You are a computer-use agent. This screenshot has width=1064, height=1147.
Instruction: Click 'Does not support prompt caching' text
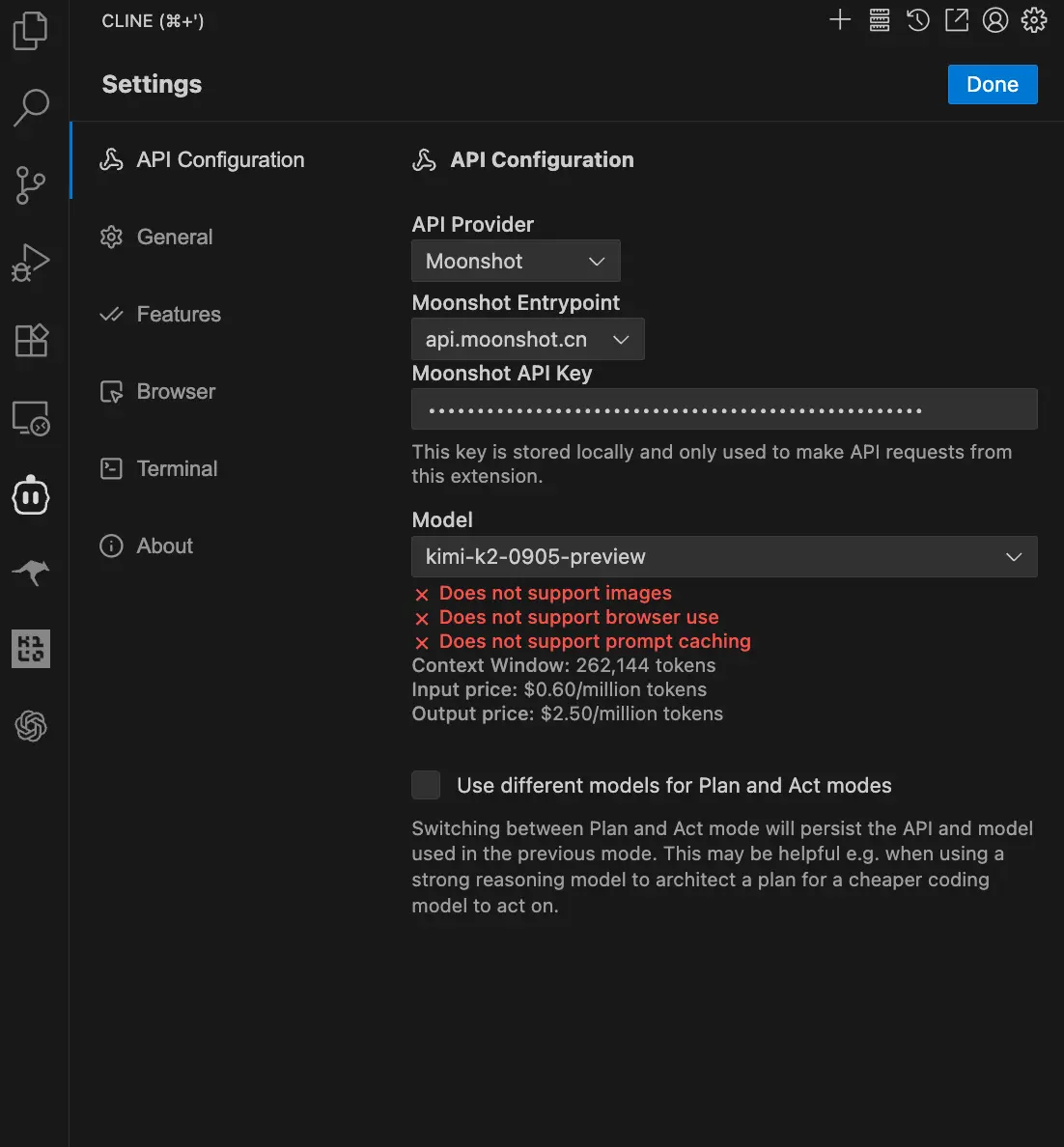coord(595,641)
